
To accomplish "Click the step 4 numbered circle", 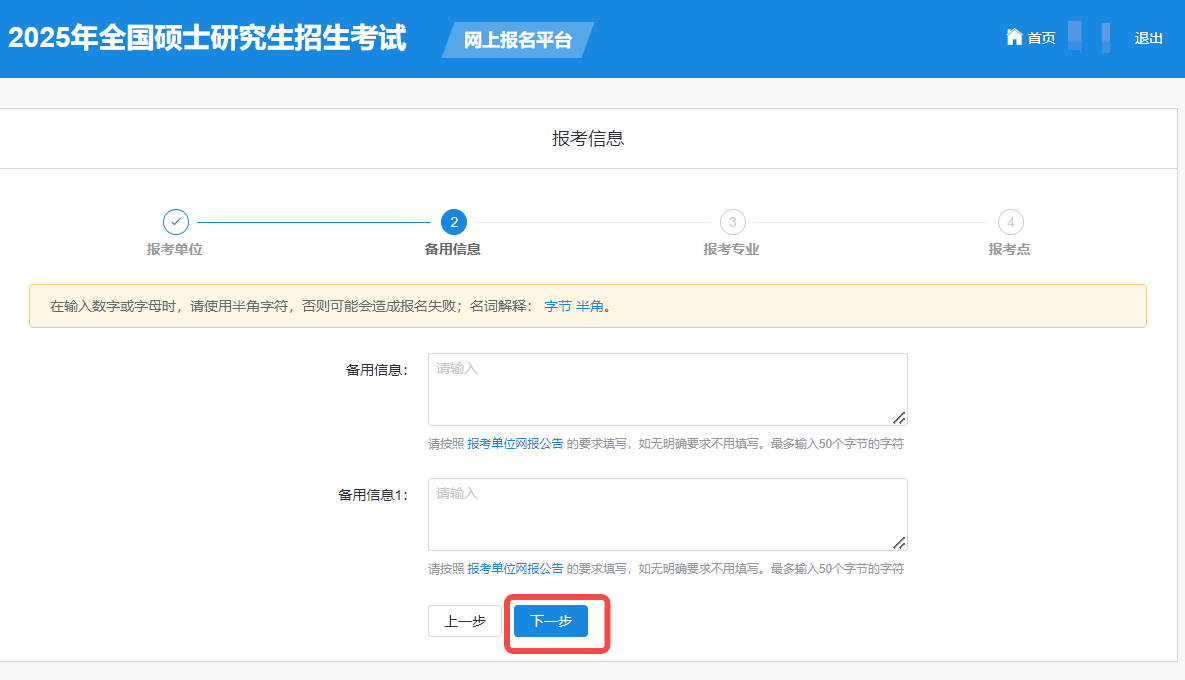I will click(x=1010, y=221).
